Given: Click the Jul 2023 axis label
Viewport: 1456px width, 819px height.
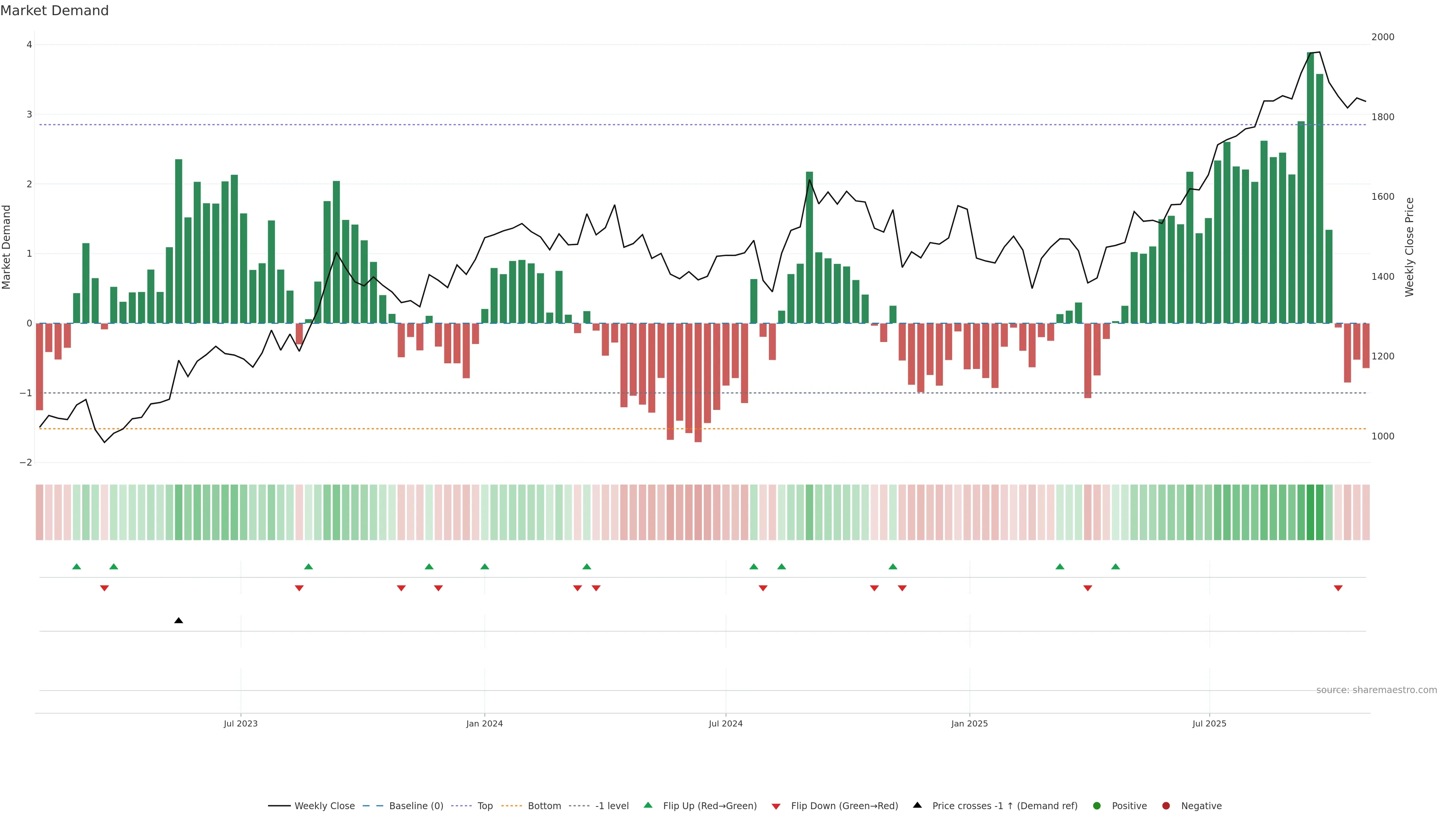Looking at the screenshot, I should (x=240, y=723).
